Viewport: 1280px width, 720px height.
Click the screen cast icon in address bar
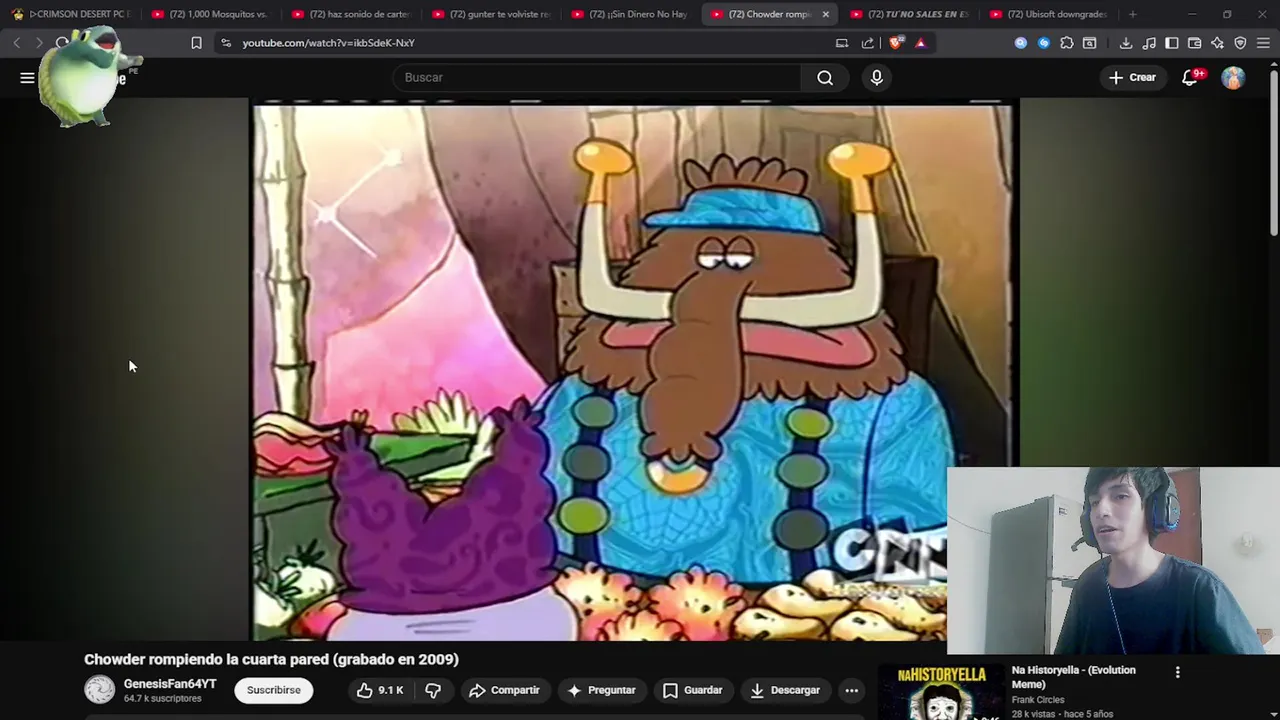pyautogui.click(x=842, y=43)
